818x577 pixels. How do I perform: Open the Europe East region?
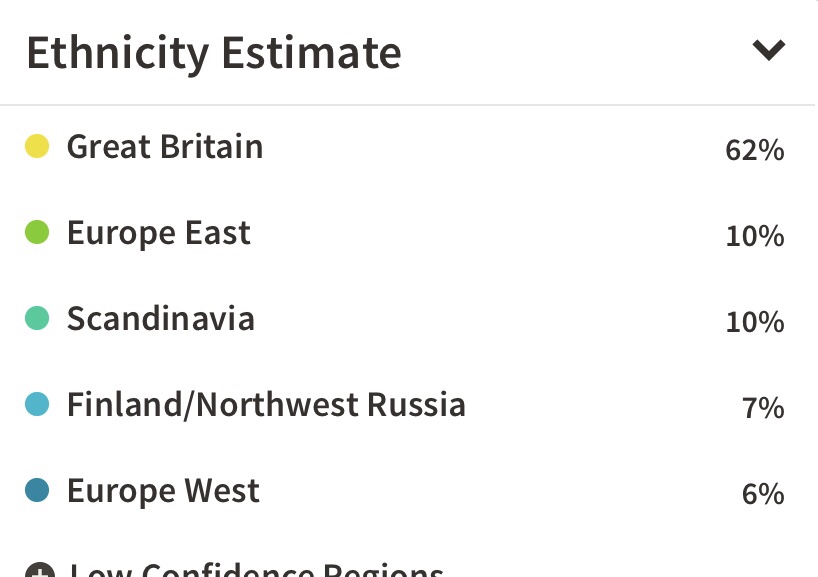pyautogui.click(x=159, y=234)
